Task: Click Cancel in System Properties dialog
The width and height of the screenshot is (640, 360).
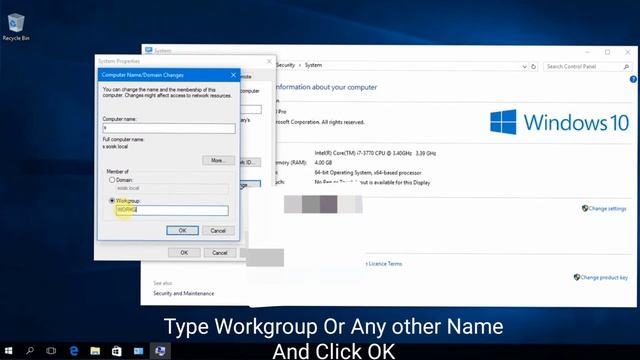Action: pyautogui.click(x=220, y=253)
